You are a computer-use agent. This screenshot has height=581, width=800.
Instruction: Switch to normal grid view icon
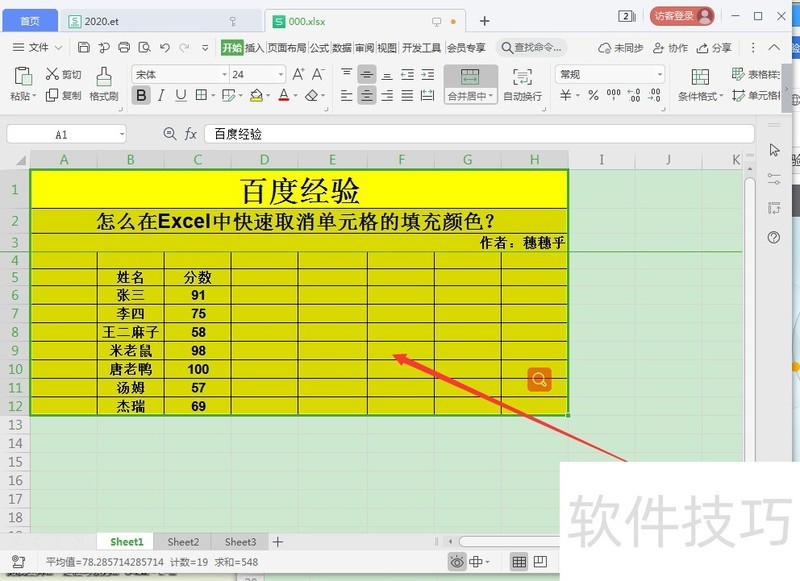point(519,562)
